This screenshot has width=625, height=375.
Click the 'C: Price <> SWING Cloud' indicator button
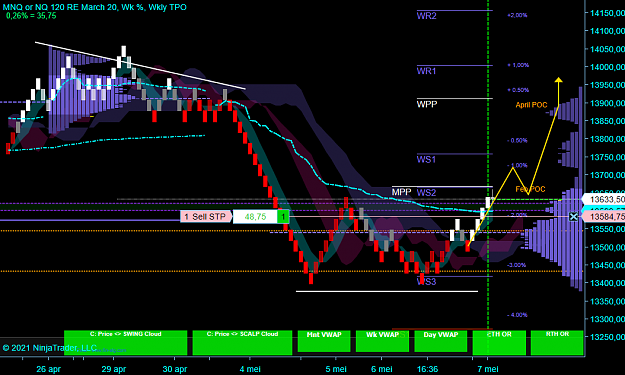coord(125,342)
